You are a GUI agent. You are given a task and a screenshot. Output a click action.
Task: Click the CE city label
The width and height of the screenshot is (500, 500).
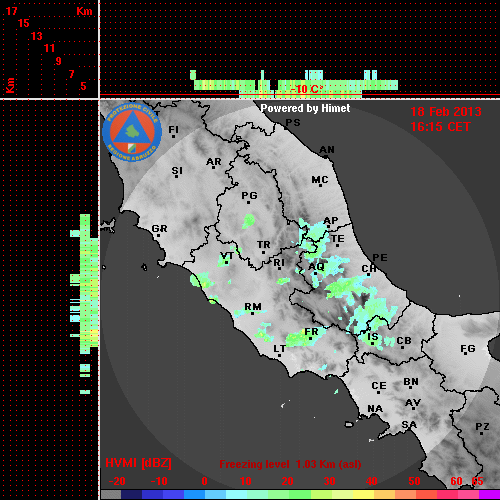379,386
